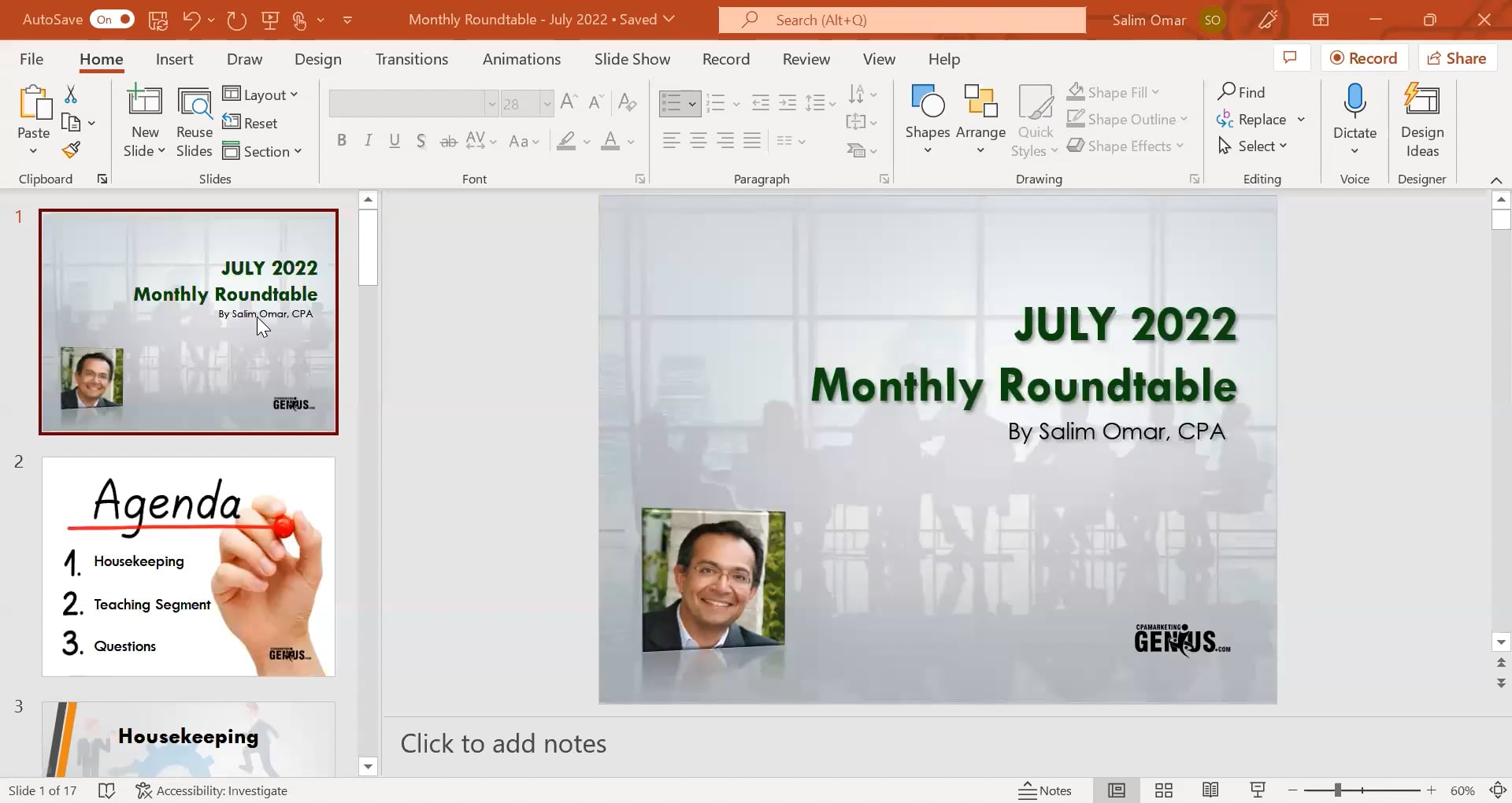Start a Record session
This screenshot has height=803, width=1512.
coord(1364,57)
